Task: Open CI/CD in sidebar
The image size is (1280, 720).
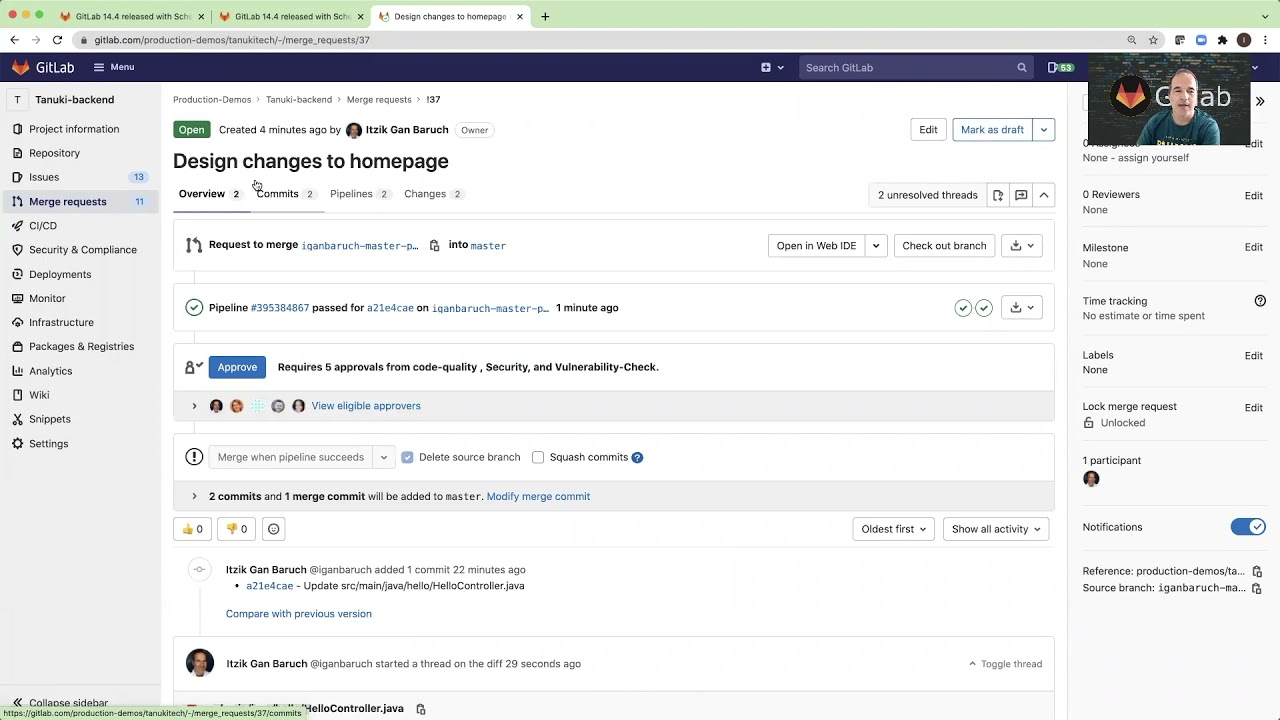Action: coord(43,226)
